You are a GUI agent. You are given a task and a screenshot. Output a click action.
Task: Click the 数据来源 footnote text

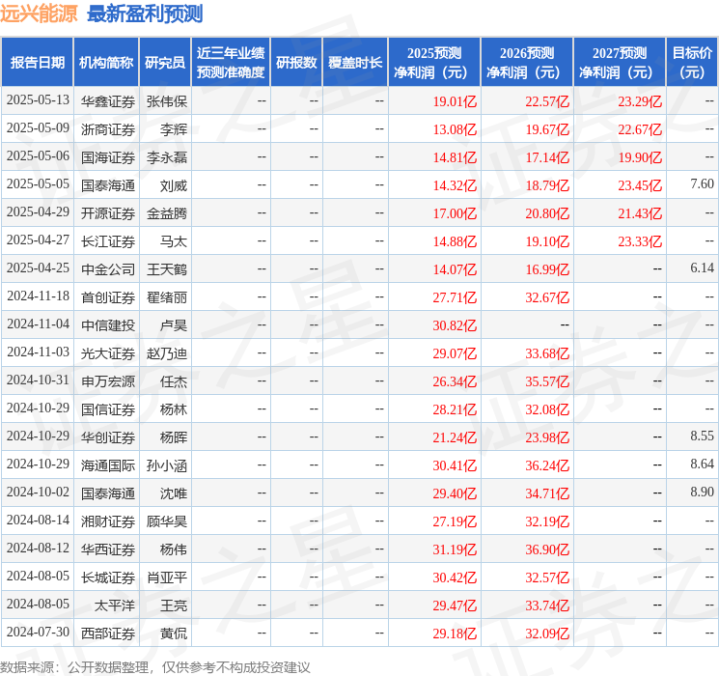pyautogui.click(x=155, y=667)
